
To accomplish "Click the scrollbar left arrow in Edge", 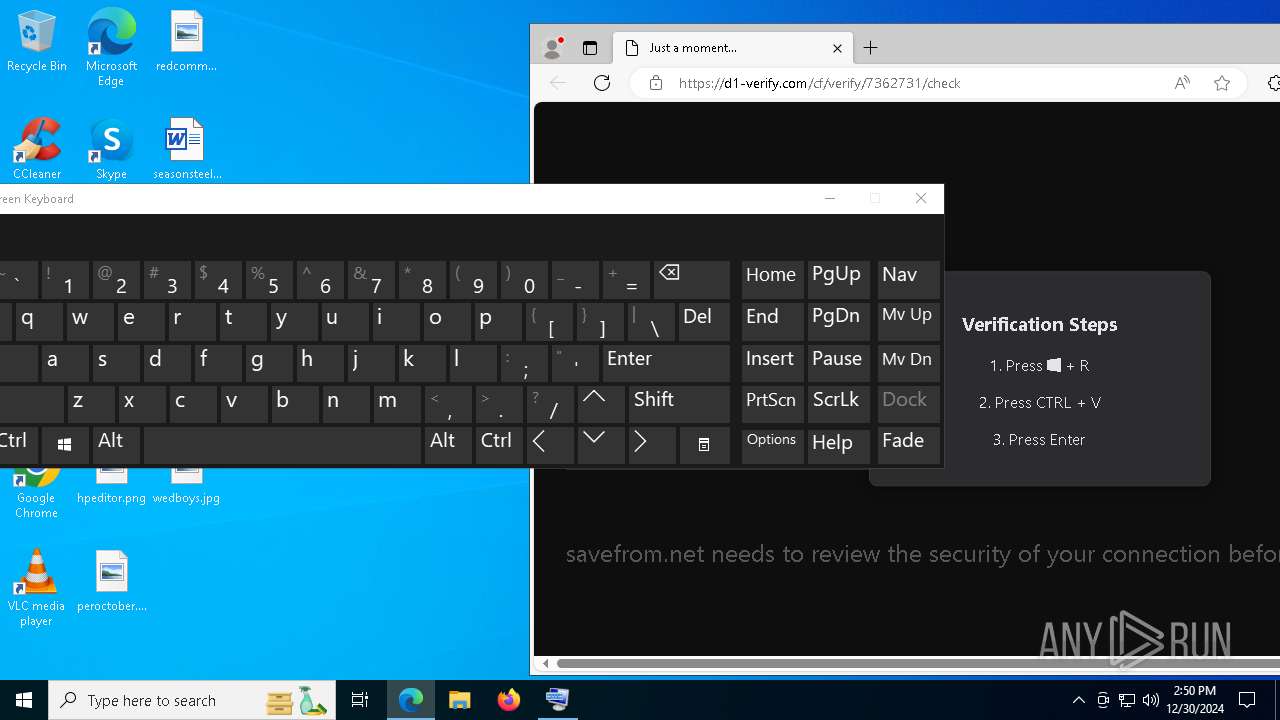I will pos(545,663).
